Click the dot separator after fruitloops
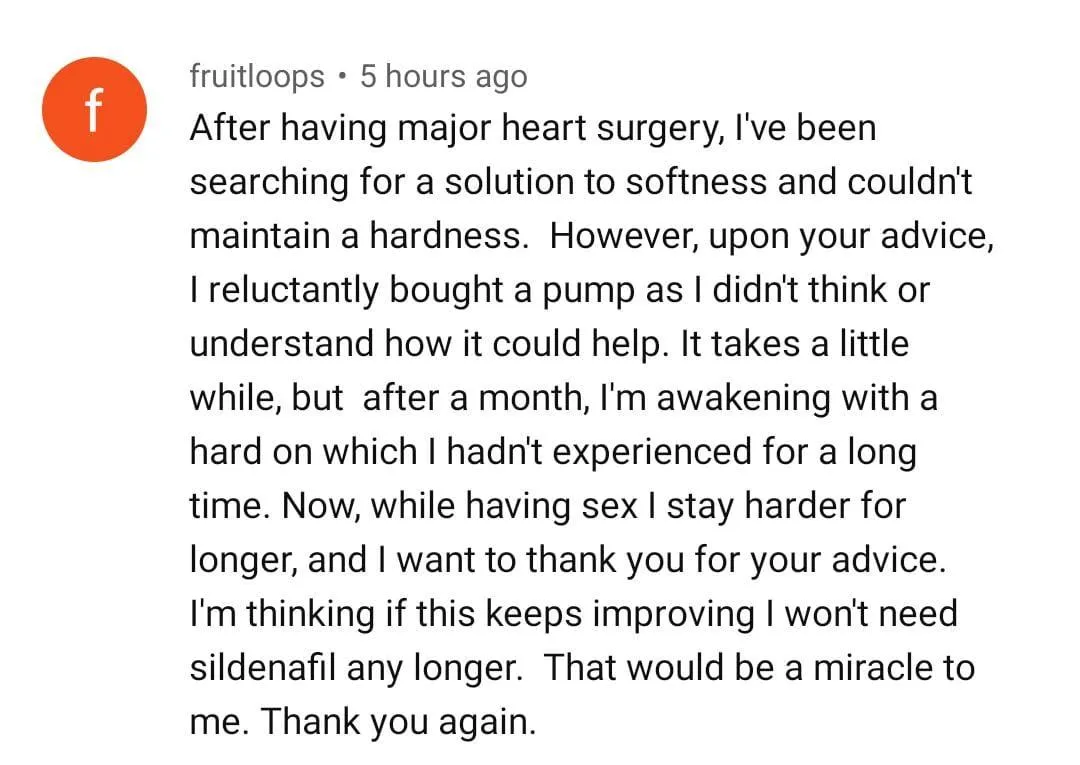Screen dimensions: 1080x765 [x=342, y=77]
